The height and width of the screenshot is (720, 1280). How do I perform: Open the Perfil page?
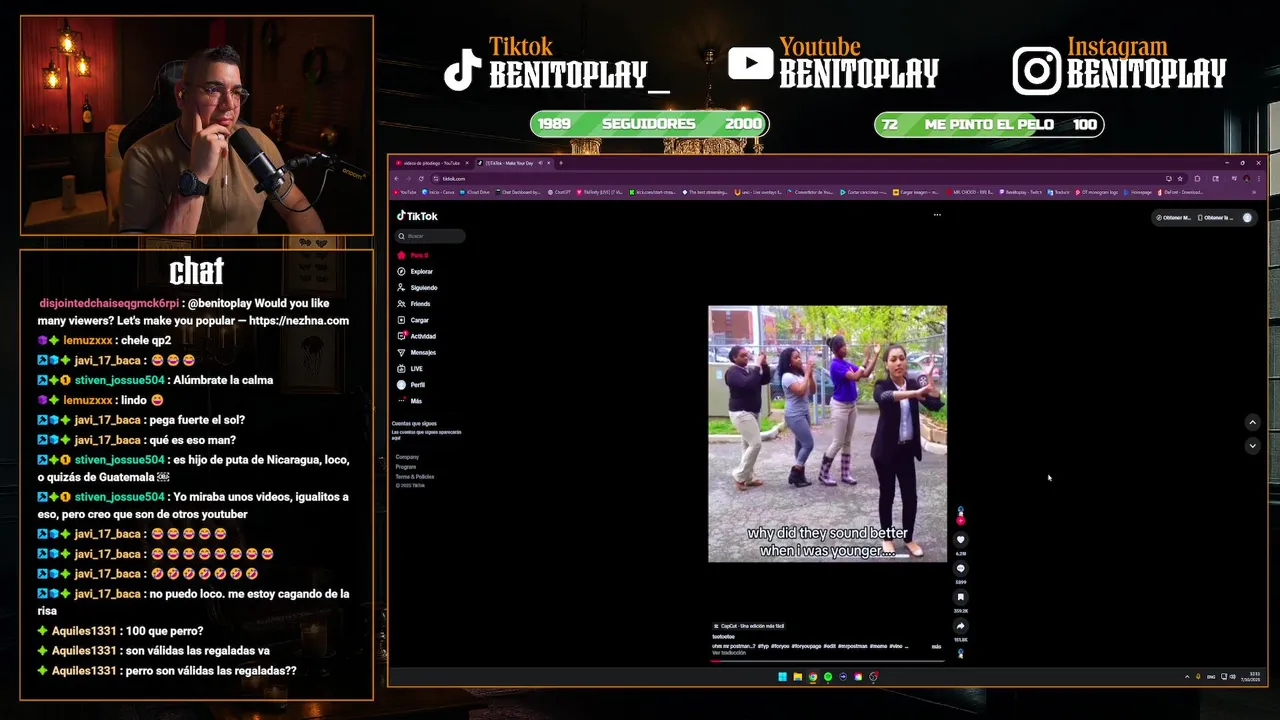(x=411, y=384)
